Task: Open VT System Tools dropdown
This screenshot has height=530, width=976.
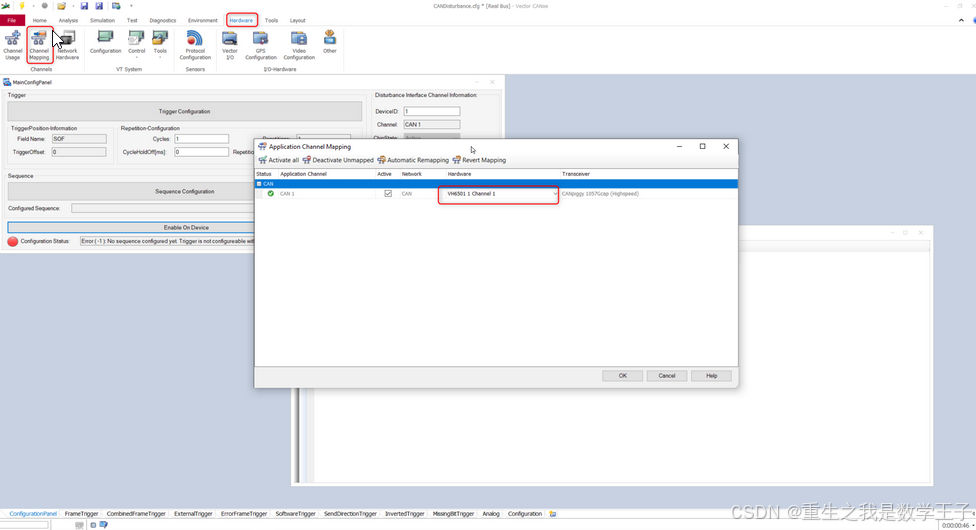Action: click(160, 45)
